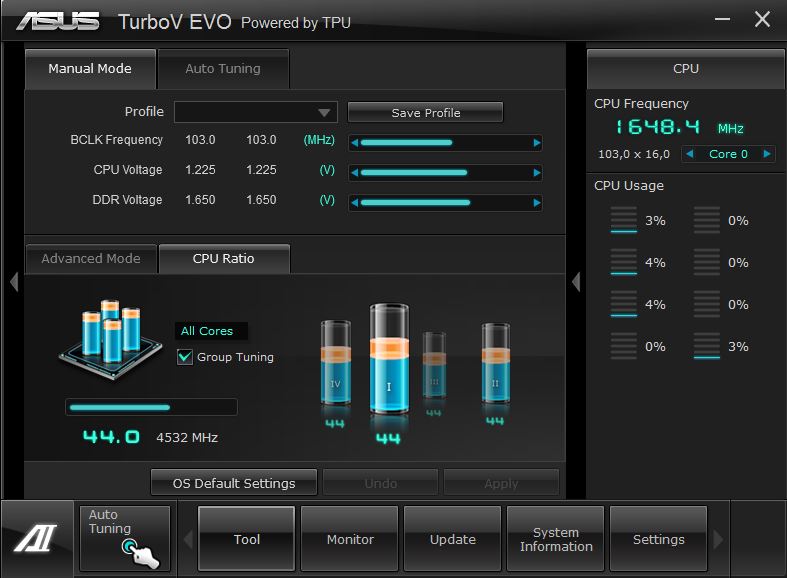Image resolution: width=787 pixels, height=578 pixels.
Task: Click the Apply button
Action: click(501, 483)
